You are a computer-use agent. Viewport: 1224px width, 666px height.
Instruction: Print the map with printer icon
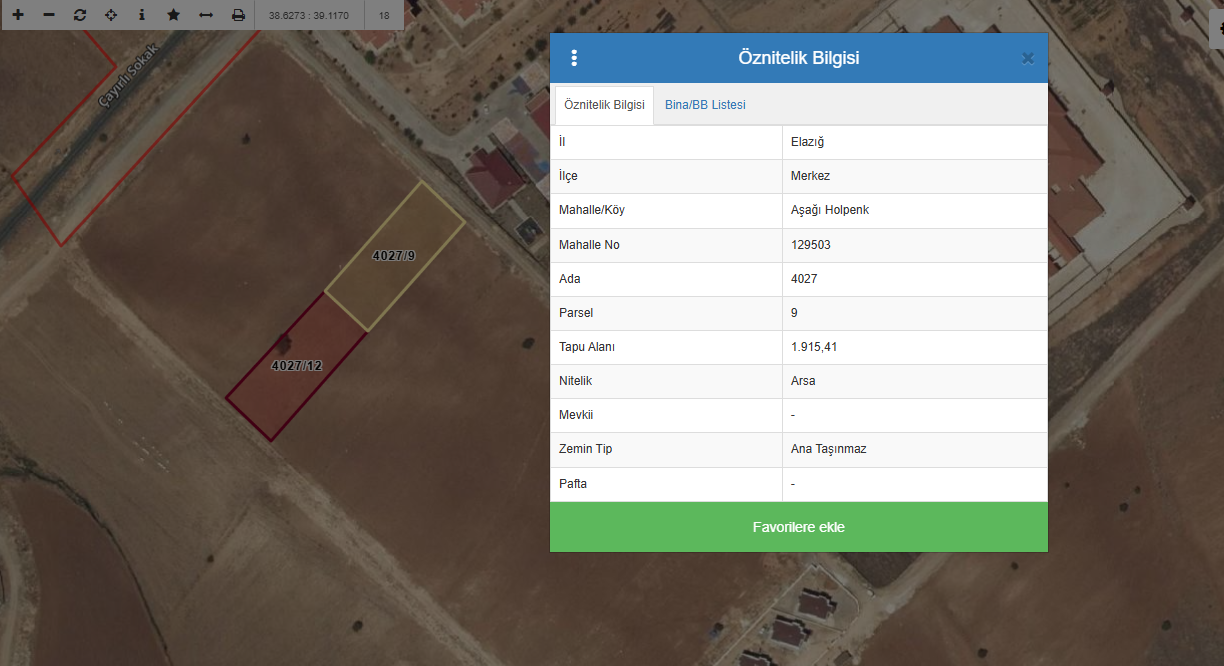click(x=238, y=15)
